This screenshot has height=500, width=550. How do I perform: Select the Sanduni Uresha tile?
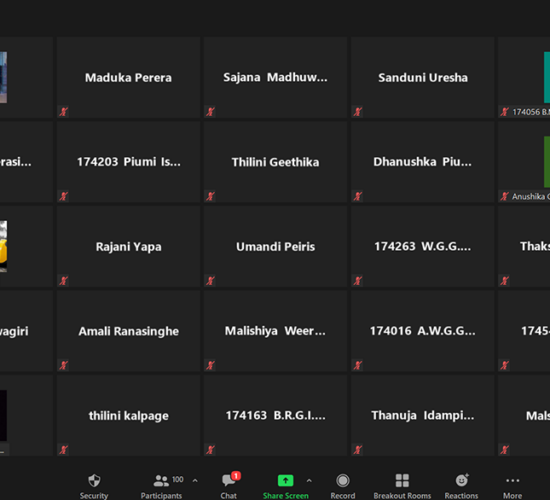pos(423,77)
